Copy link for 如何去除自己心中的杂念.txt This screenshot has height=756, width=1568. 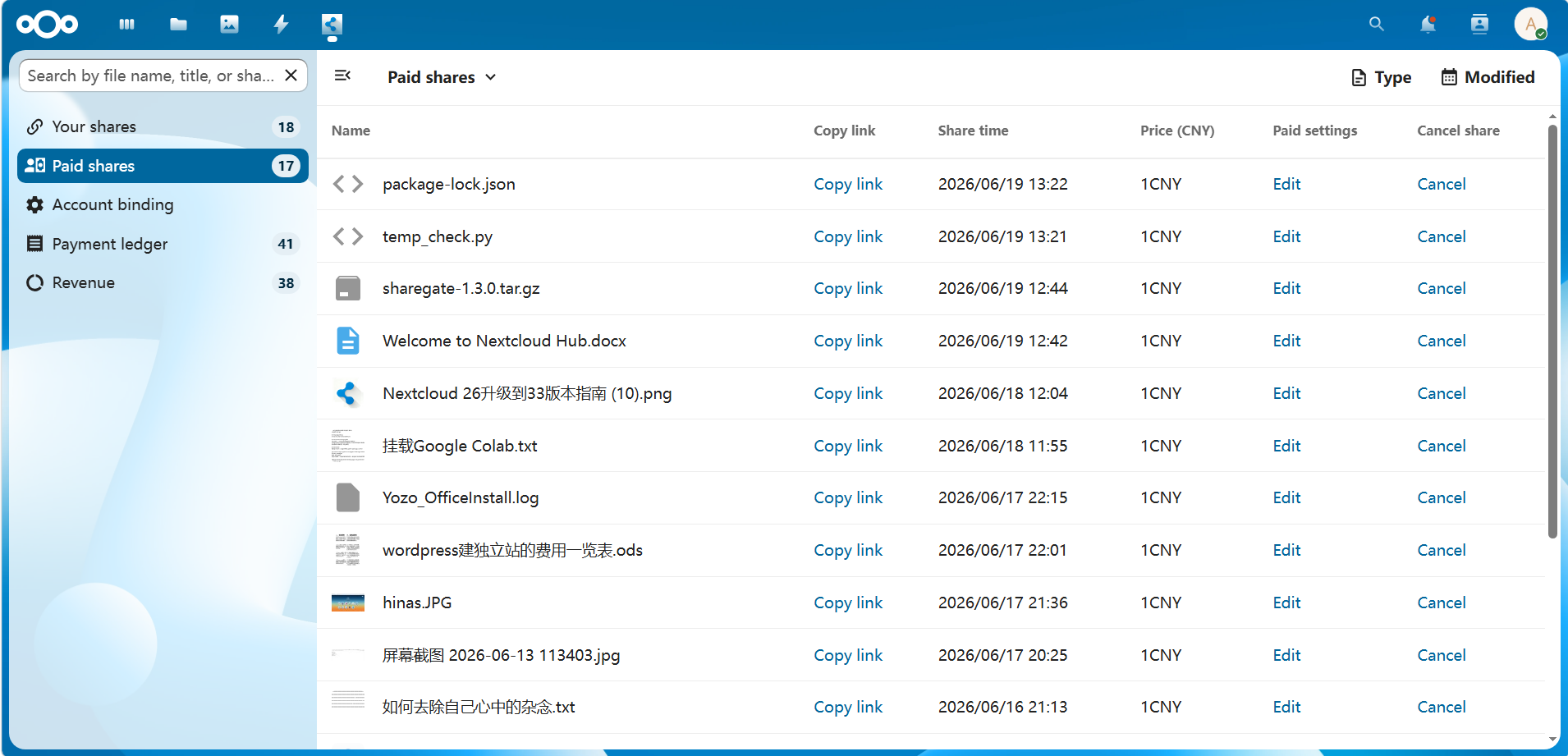coord(848,707)
